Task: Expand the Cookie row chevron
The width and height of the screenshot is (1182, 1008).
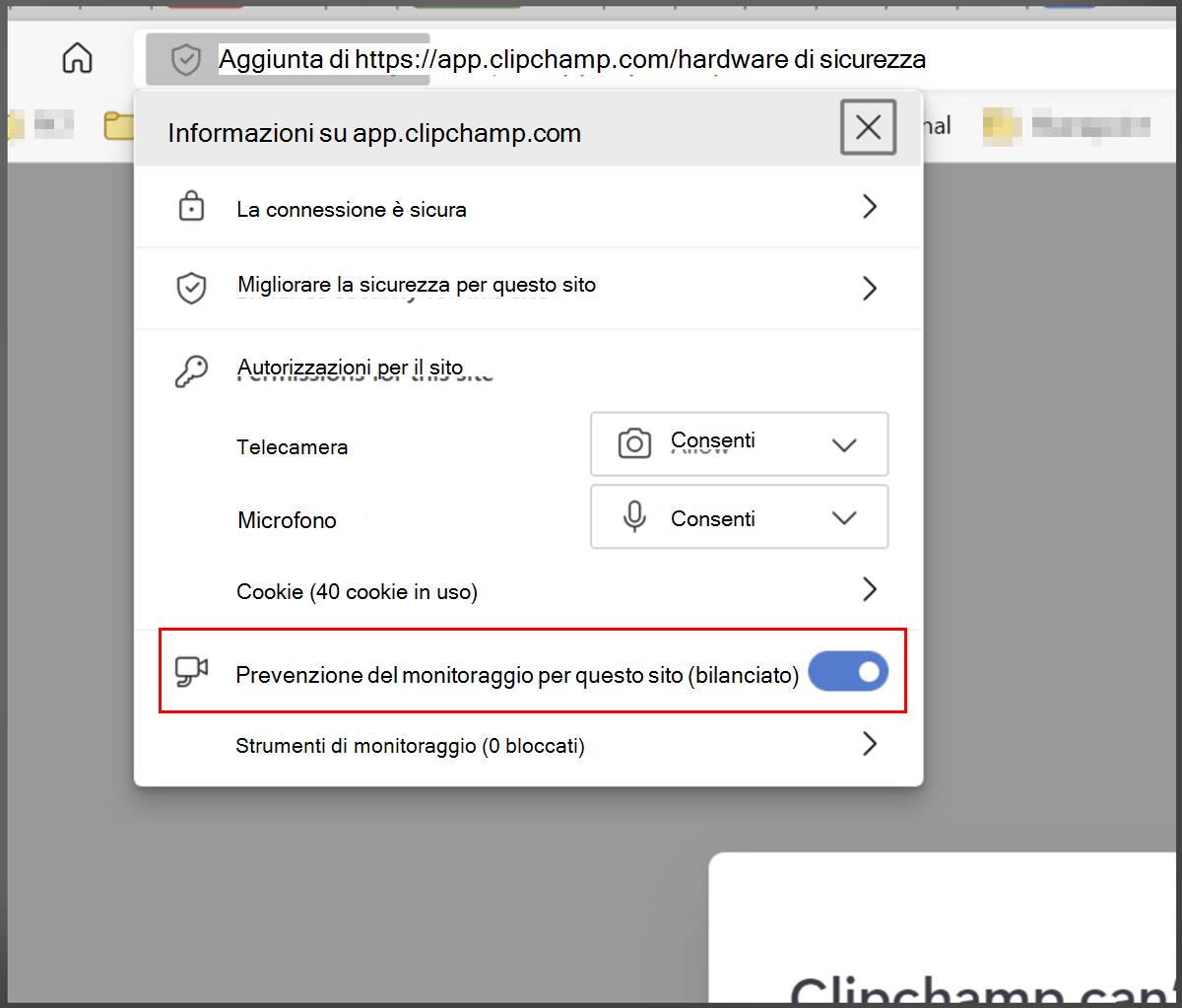Action: point(869,590)
